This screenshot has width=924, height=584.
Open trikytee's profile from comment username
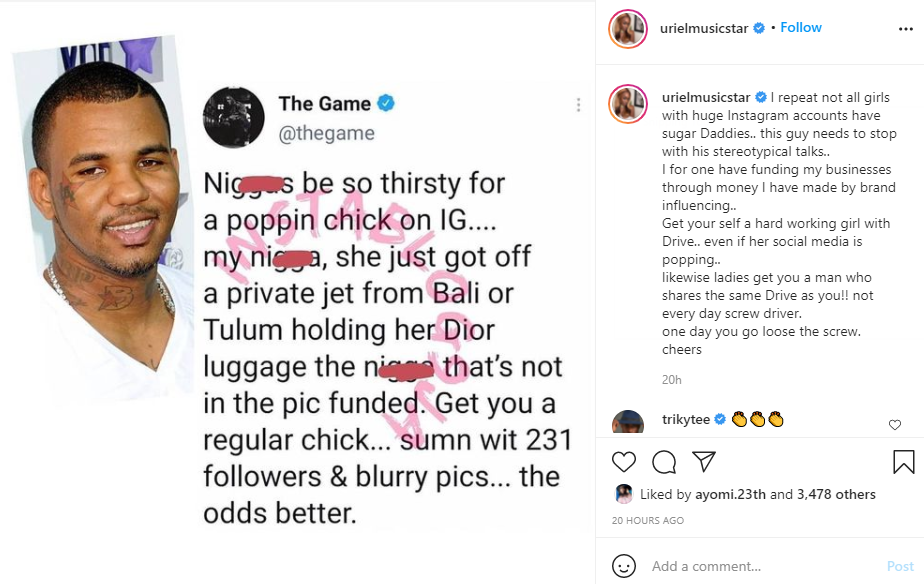(x=686, y=419)
